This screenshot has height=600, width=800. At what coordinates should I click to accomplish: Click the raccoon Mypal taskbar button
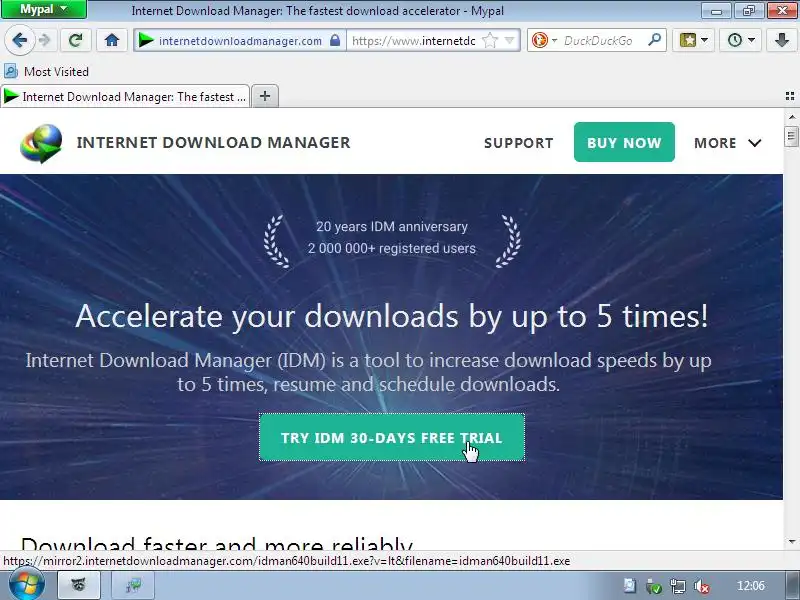pyautogui.click(x=79, y=585)
